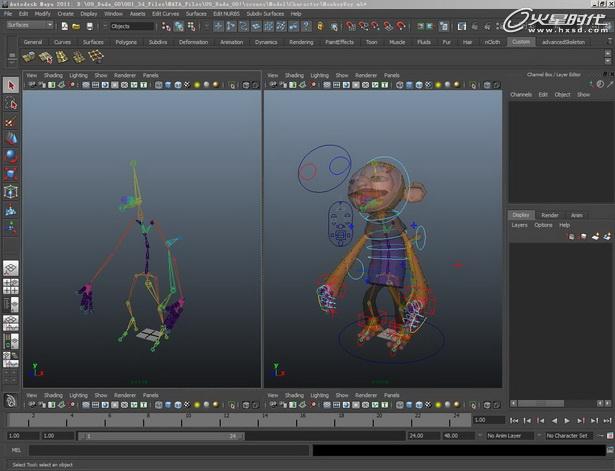Open the Channels menu in Channel Box
Viewport: 615px width, 471px height.
521,95
